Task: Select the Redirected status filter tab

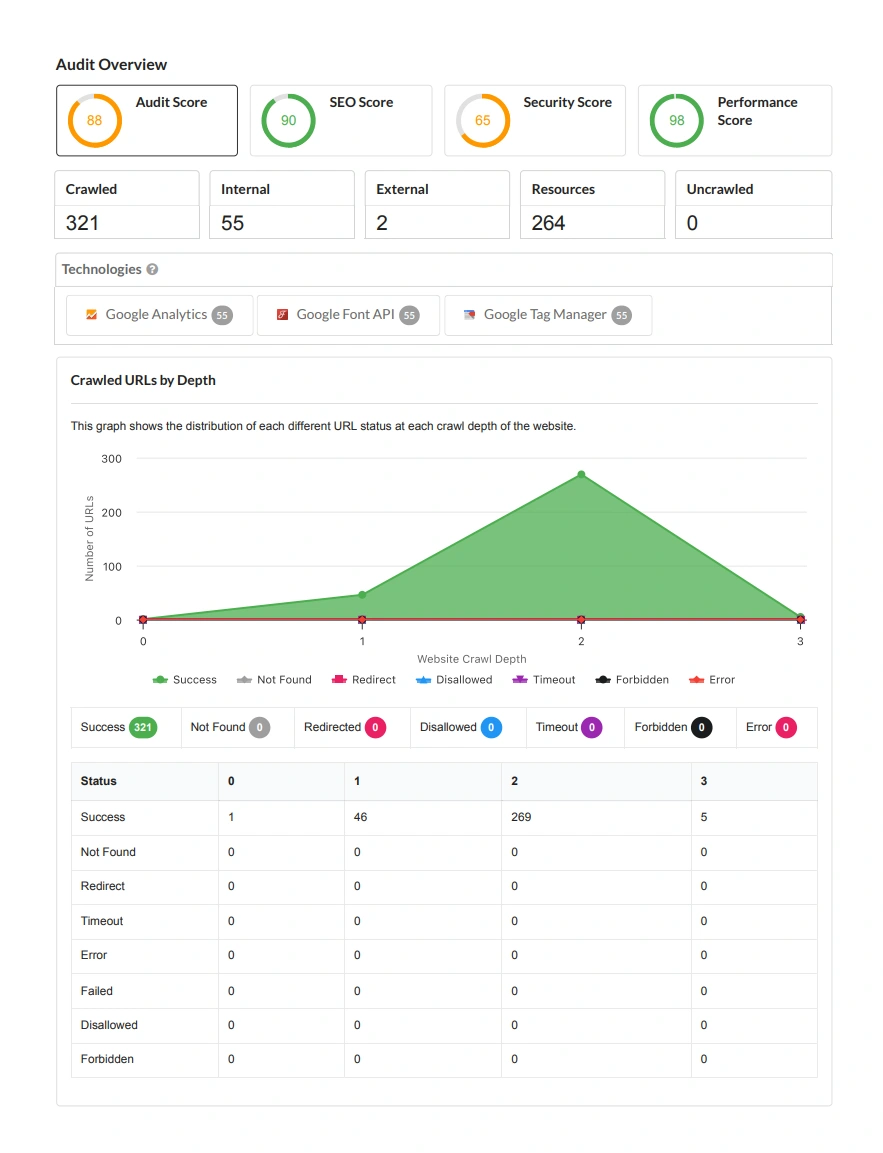Action: pos(344,728)
